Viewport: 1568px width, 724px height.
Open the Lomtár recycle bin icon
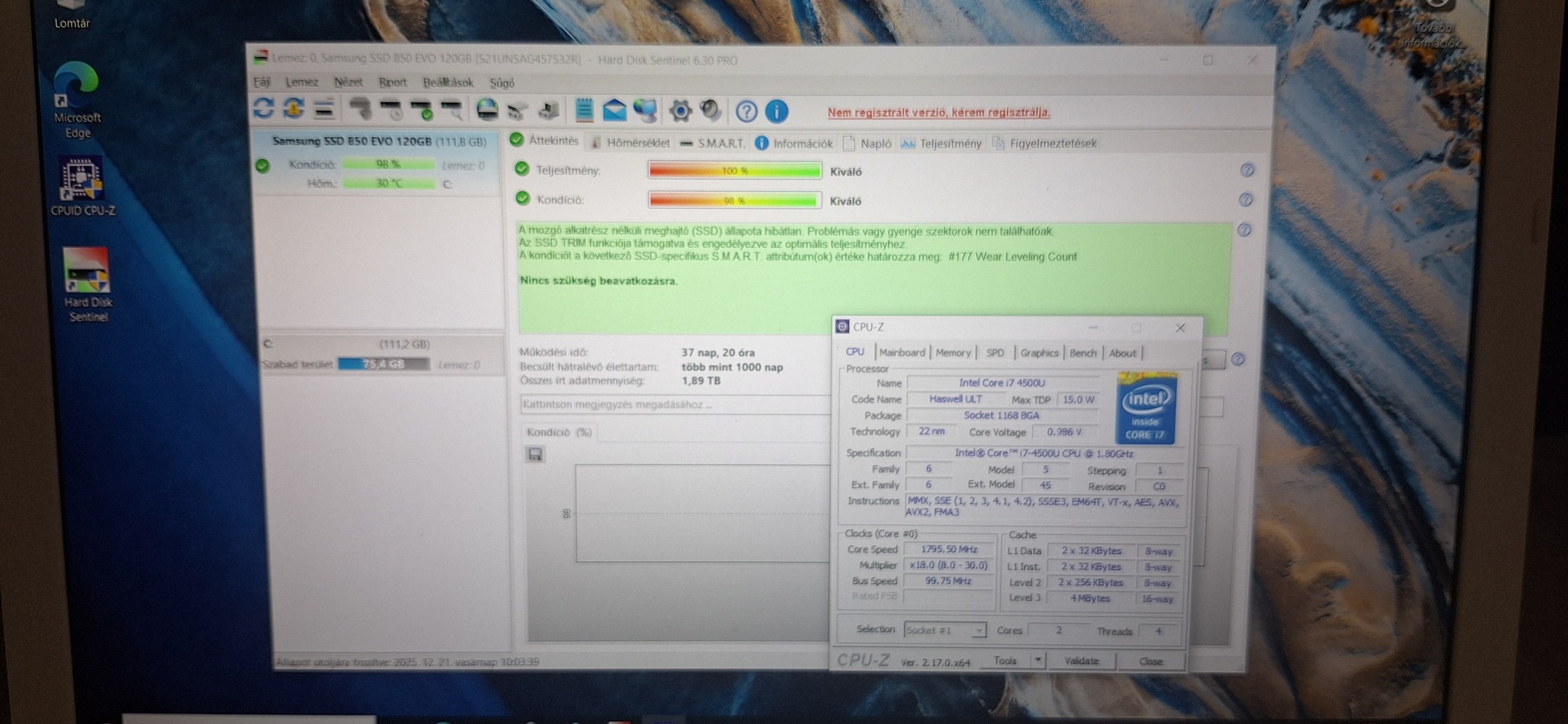coord(72,15)
